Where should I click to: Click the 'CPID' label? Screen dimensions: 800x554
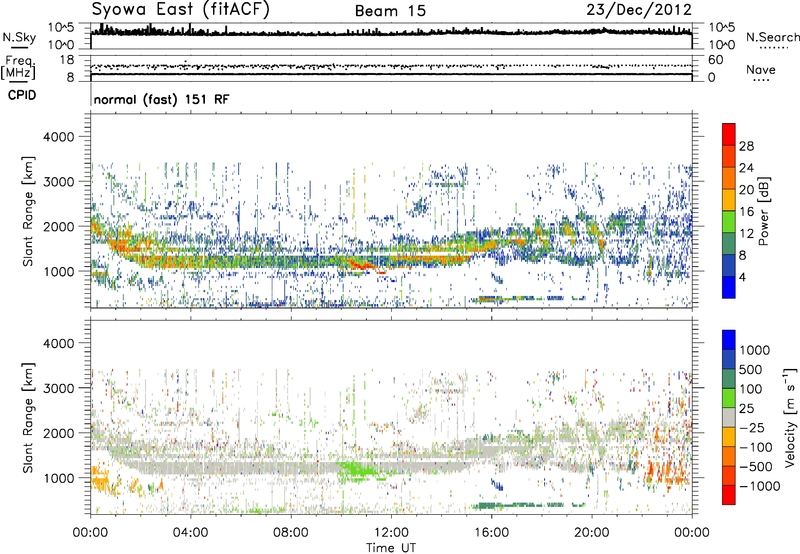(22, 95)
